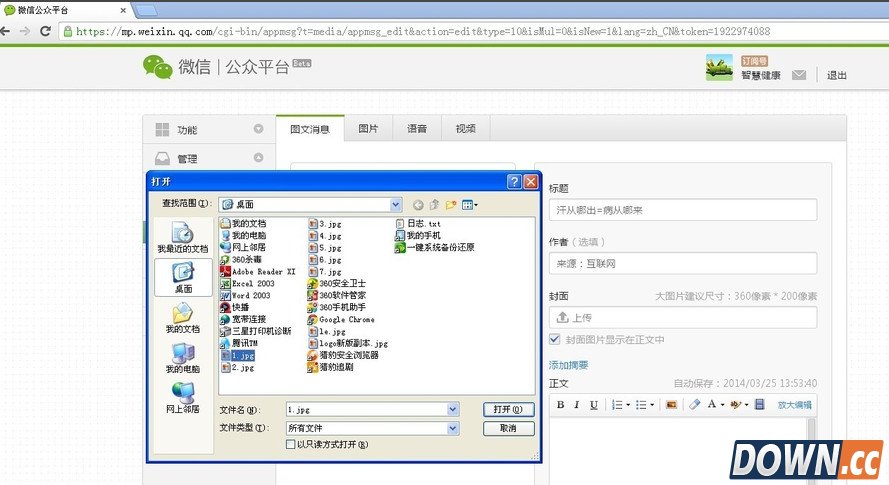Insert video using the film strip icon
Screen dimensions: 889x485
(x=760, y=404)
